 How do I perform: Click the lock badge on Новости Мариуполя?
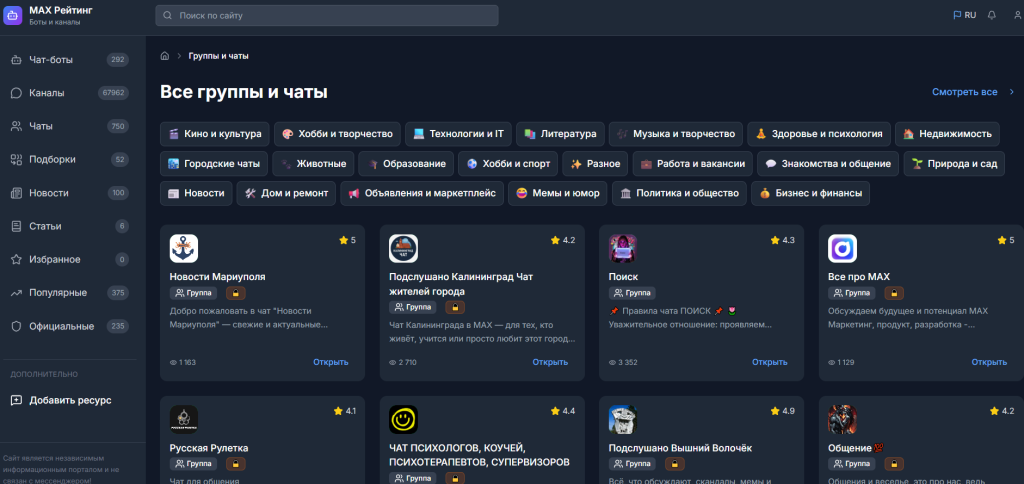coord(236,293)
